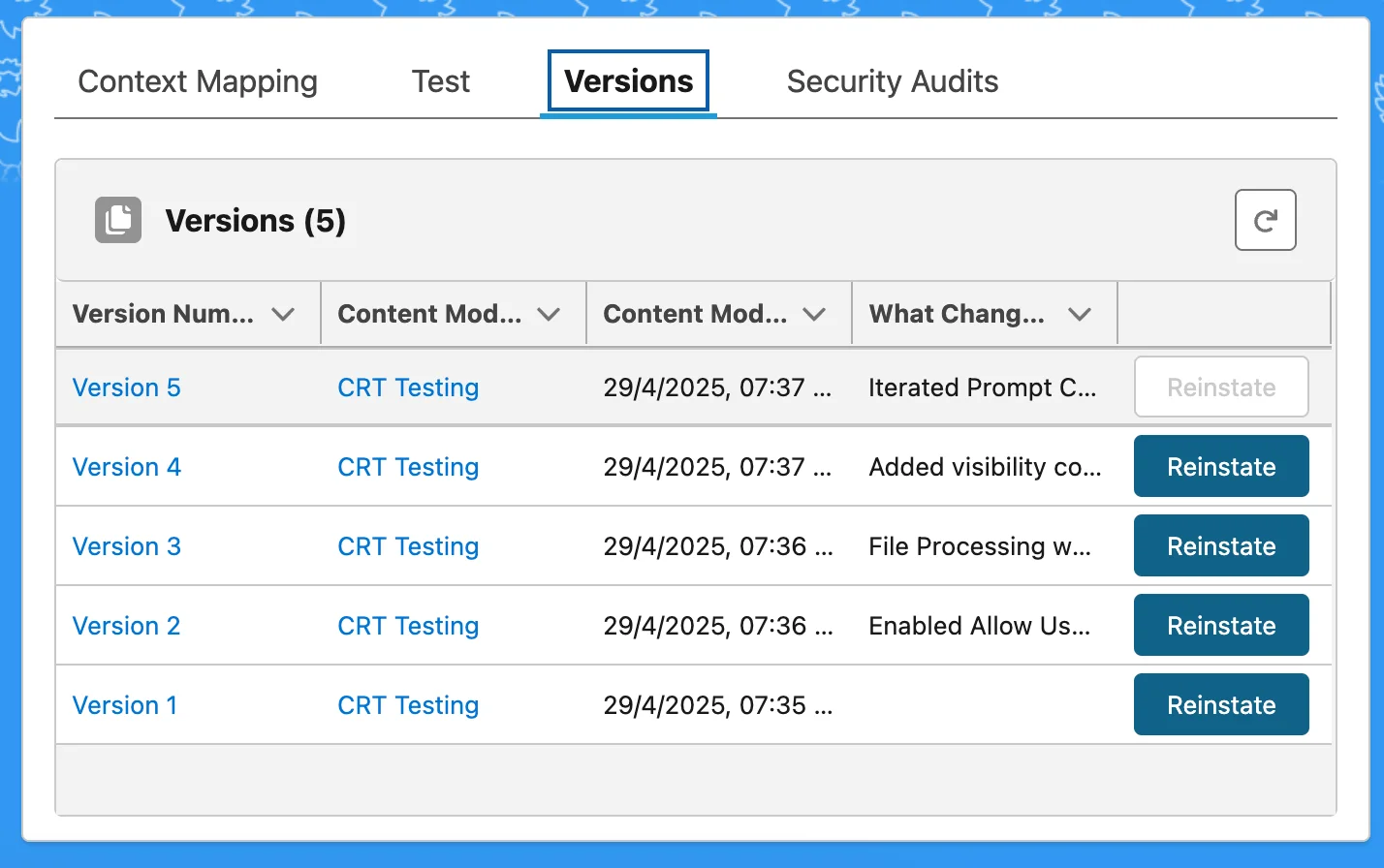The image size is (1384, 868).
Task: Reinstate Version 1 with its button
Action: pos(1221,705)
